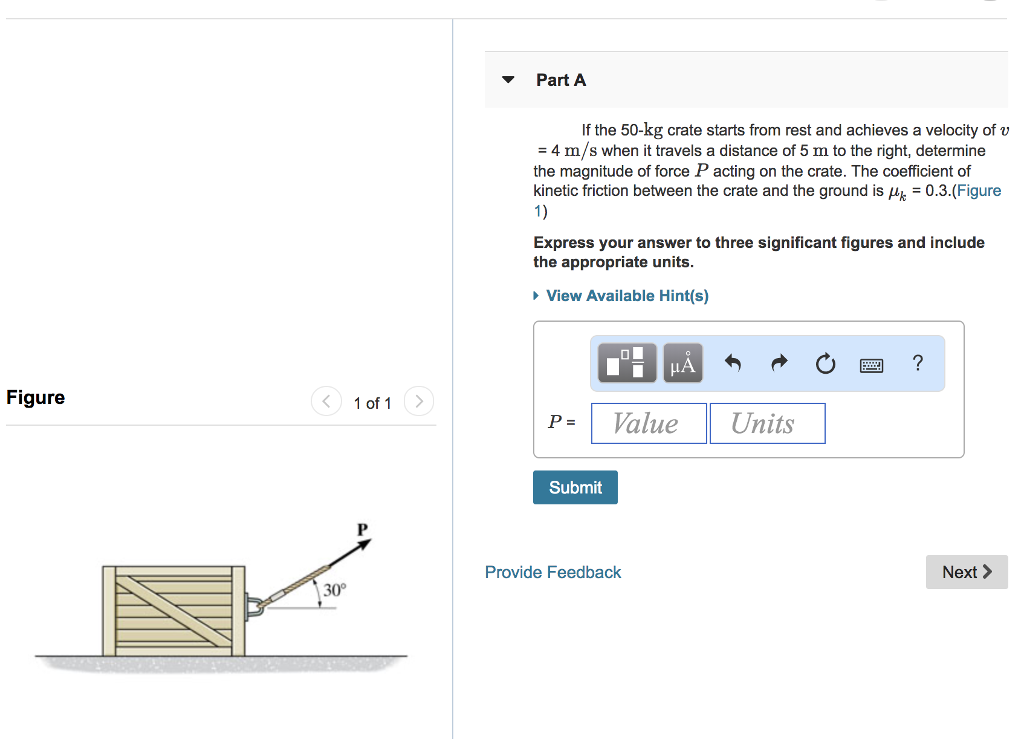
Task: Insert an equation template from the toolbar
Action: point(626,363)
